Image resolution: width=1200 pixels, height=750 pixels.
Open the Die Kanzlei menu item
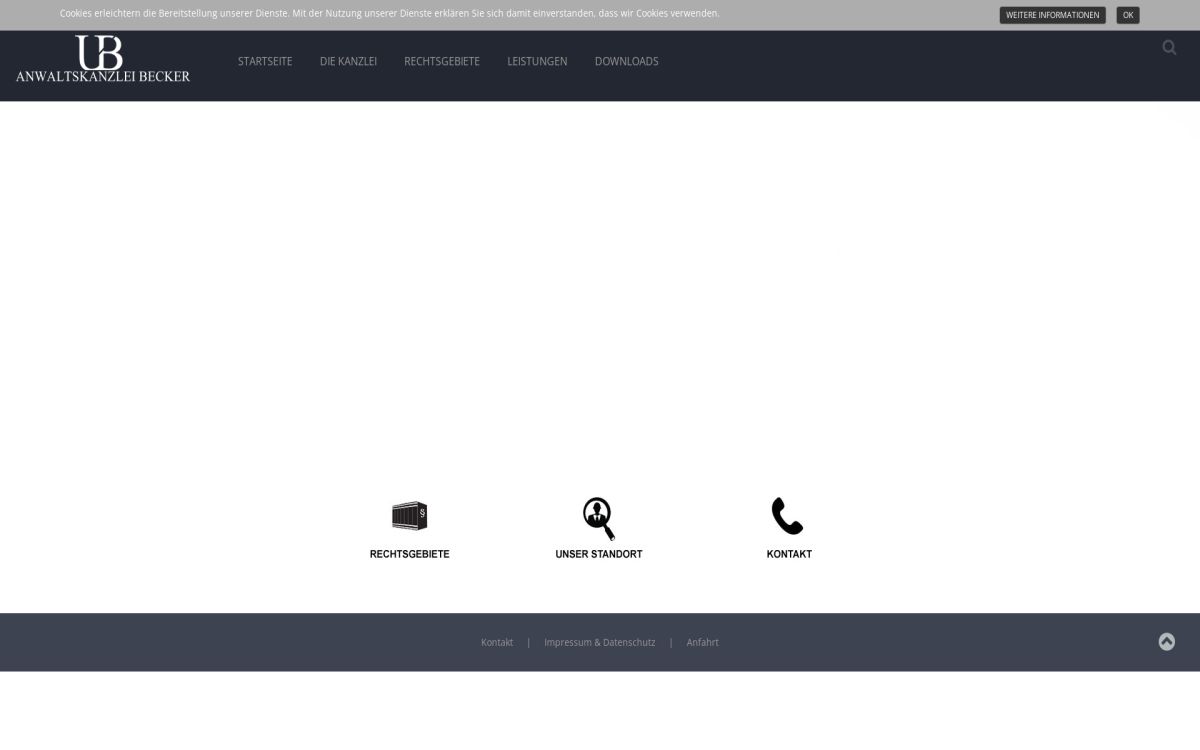point(348,62)
